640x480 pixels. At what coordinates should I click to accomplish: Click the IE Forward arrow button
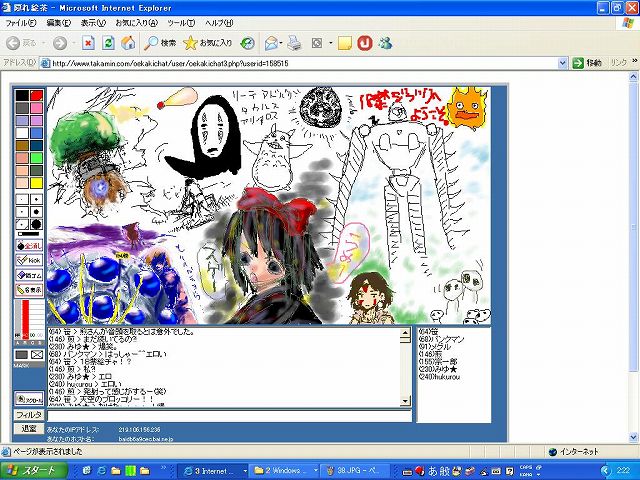point(60,43)
